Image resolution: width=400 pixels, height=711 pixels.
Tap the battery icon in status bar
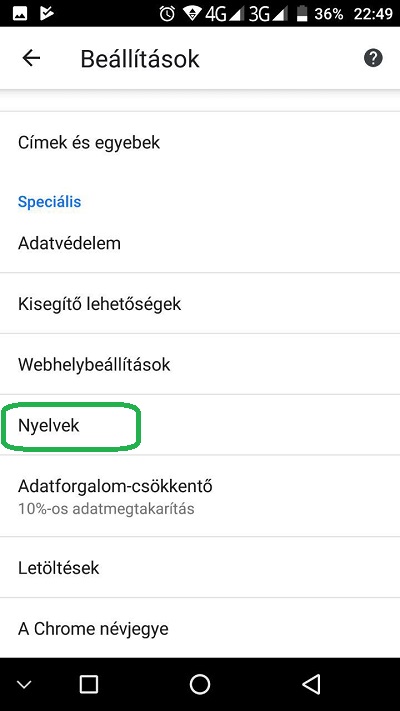(302, 14)
